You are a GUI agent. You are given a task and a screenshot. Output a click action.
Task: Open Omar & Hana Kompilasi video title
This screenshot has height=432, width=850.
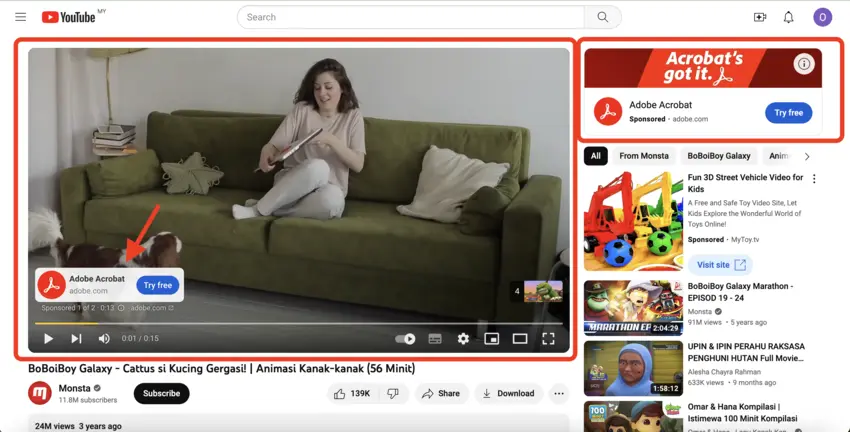tap(742, 412)
